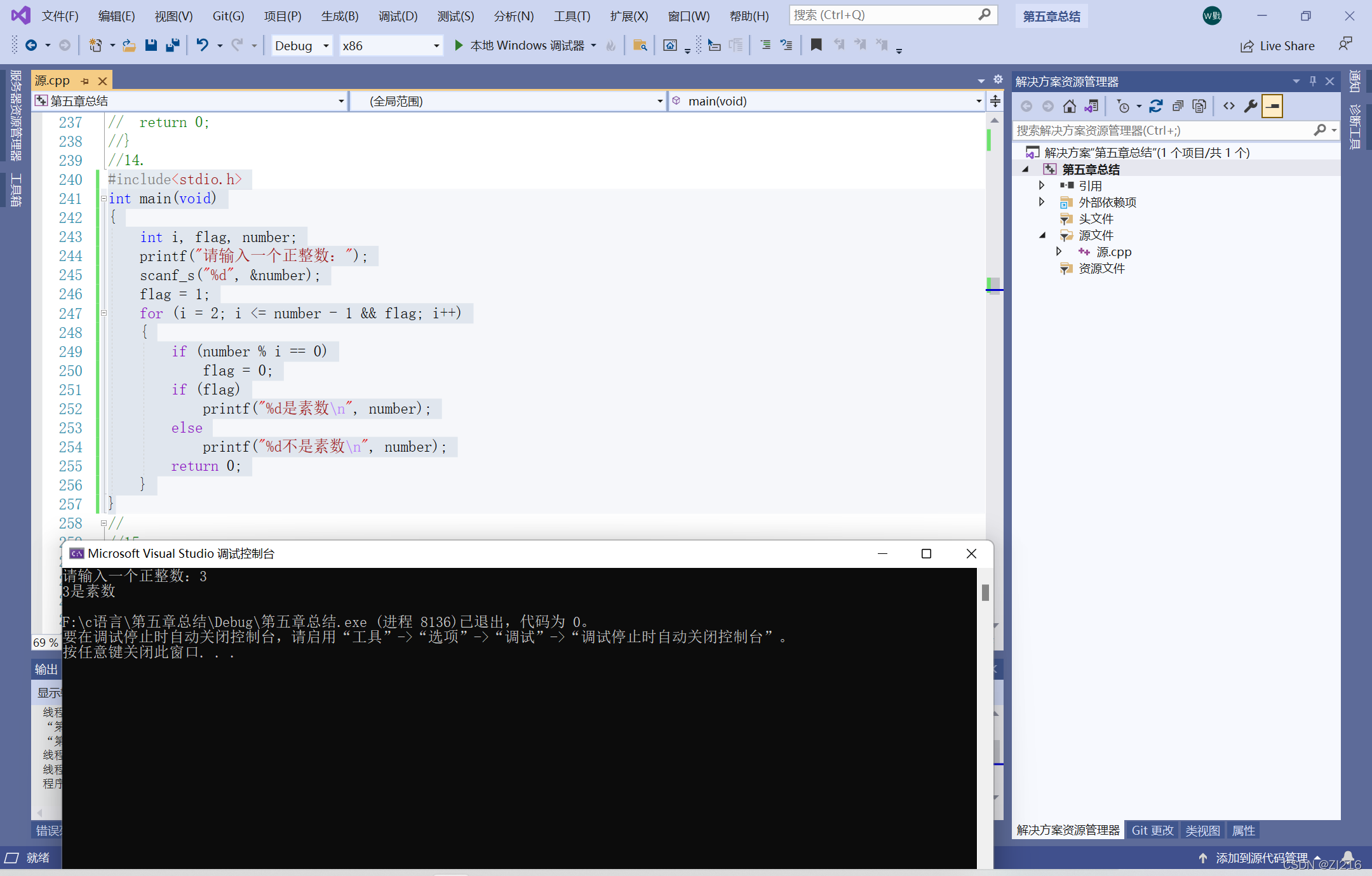Image resolution: width=1372 pixels, height=876 pixels.
Task: Toggle Preview Selected Items highlighted button
Action: (1272, 106)
